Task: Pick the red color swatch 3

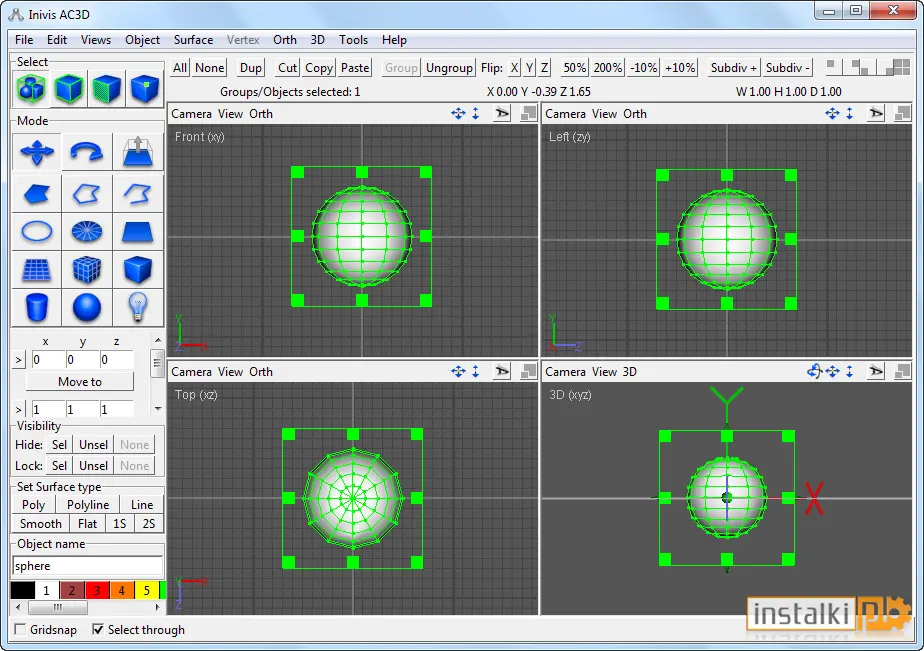Action: [x=97, y=590]
